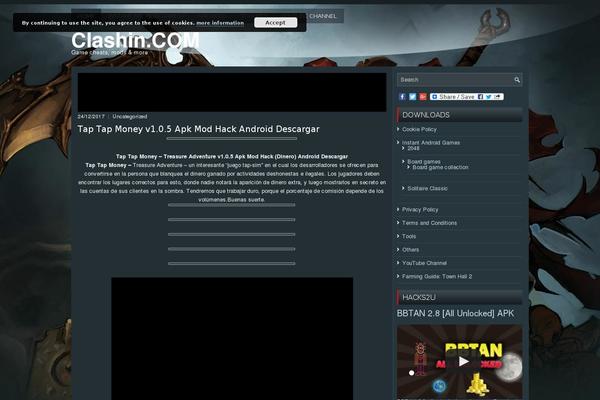The height and width of the screenshot is (400, 600).
Task: Click the post date 24/12/2017
Action: coord(91,116)
